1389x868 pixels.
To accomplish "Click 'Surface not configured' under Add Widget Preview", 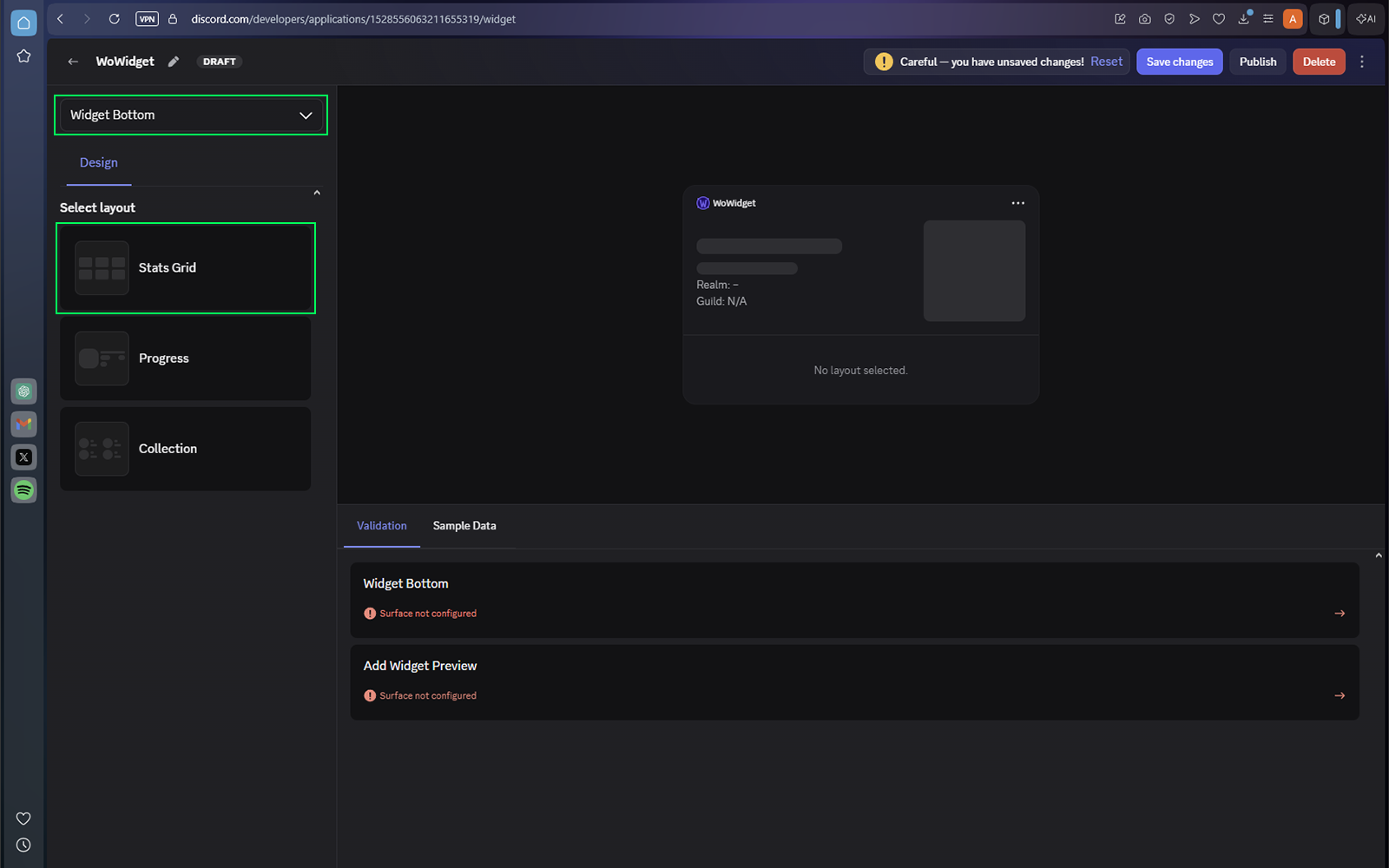I will [428, 695].
